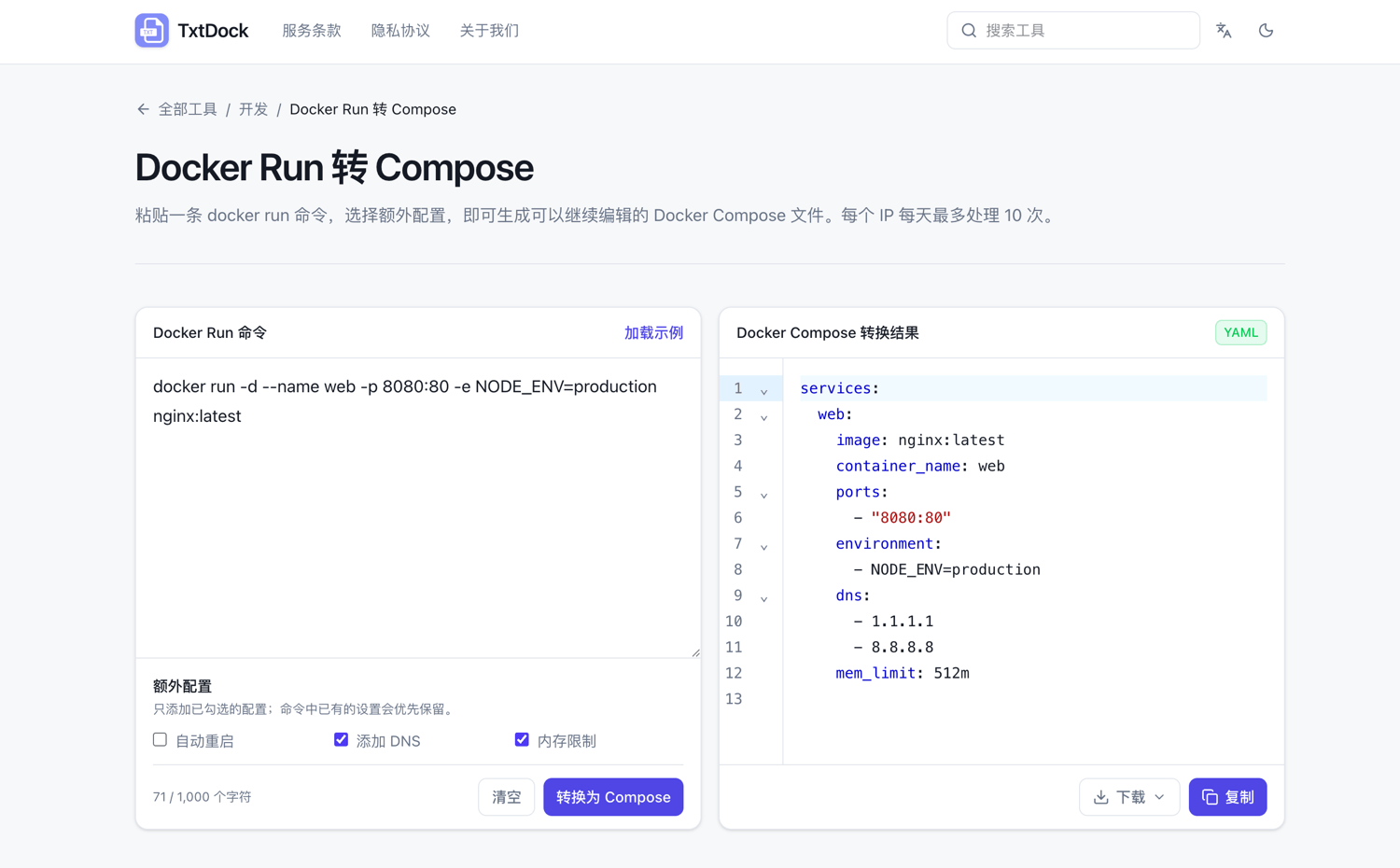This screenshot has width=1400, height=868.
Task: Click the container_name: web line
Action: 920,466
